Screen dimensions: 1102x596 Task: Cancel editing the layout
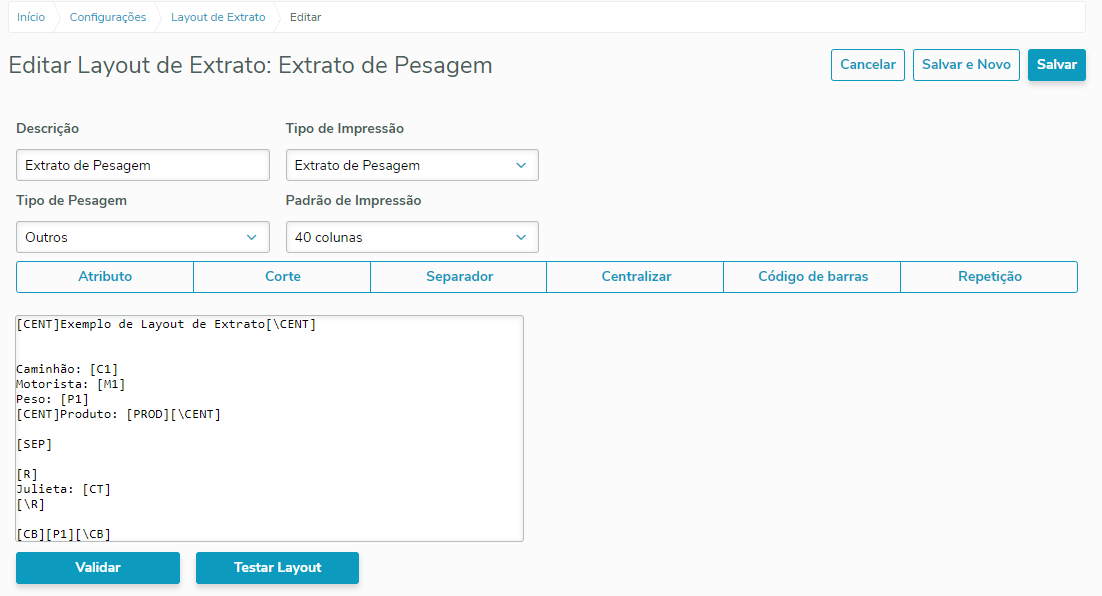pos(867,64)
